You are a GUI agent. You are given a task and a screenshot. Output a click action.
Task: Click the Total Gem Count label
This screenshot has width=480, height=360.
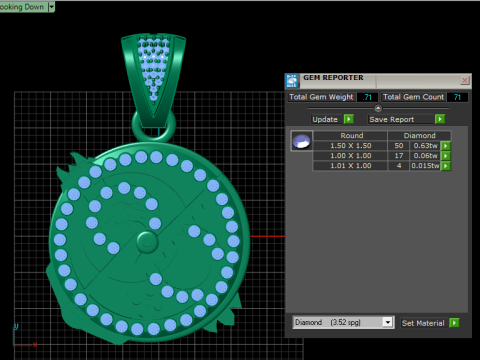pos(413,97)
